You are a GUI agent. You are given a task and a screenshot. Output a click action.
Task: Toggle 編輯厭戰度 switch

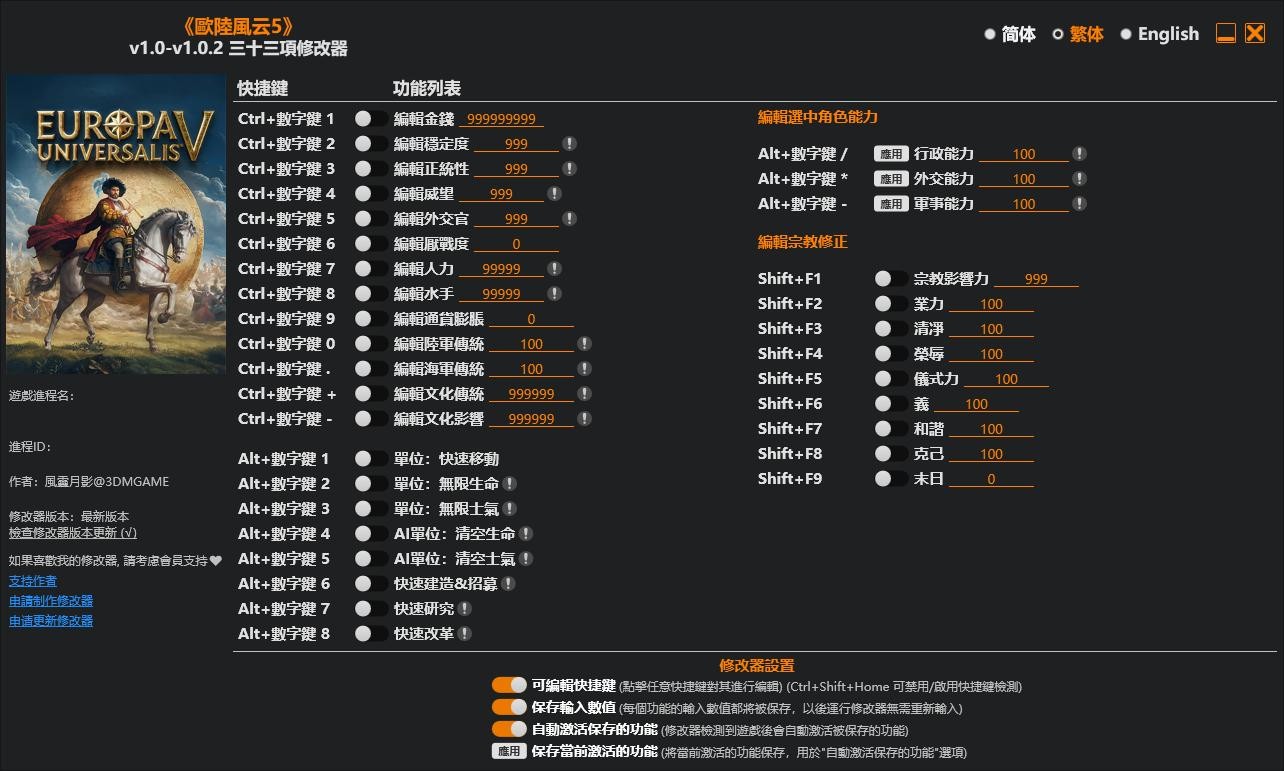[371, 244]
